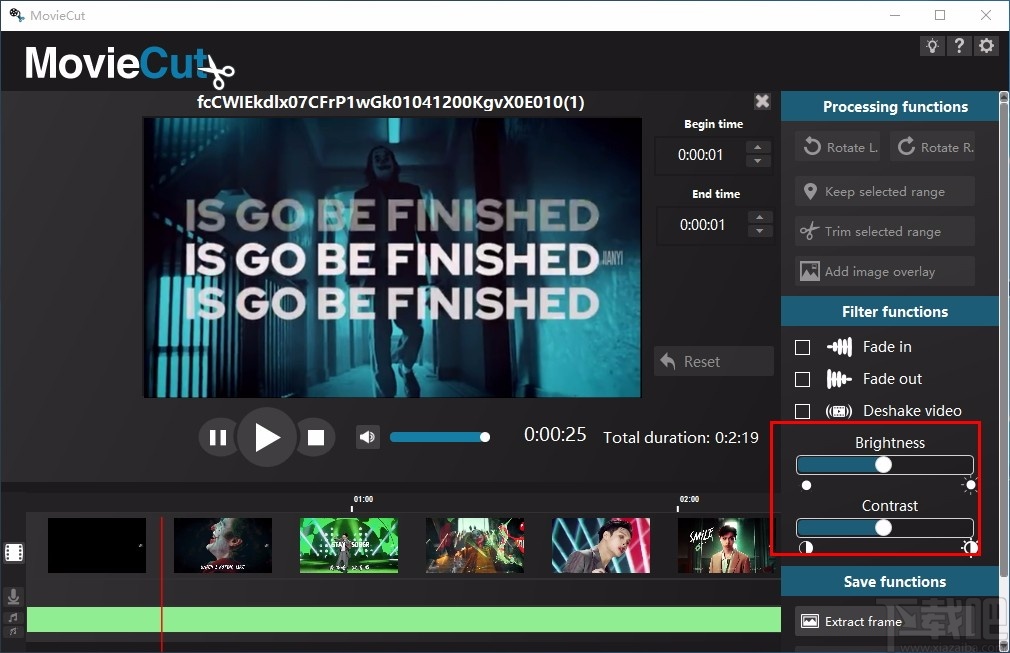
Task: Adjust the Brightness slider handle
Action: pyautogui.click(x=884, y=464)
